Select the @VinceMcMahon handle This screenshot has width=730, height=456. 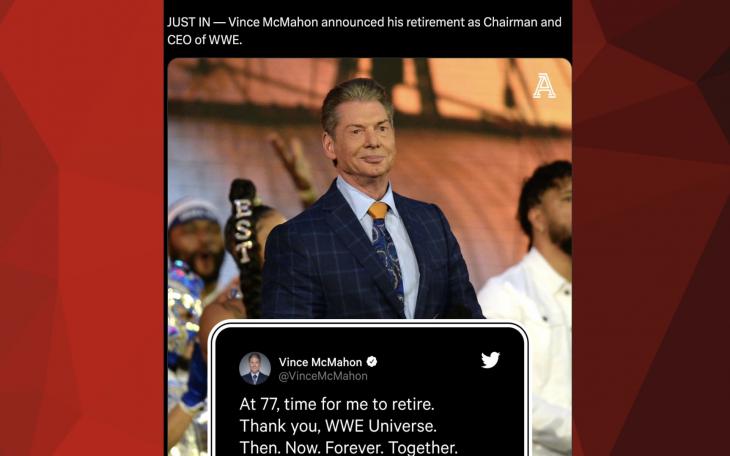[x=323, y=376]
